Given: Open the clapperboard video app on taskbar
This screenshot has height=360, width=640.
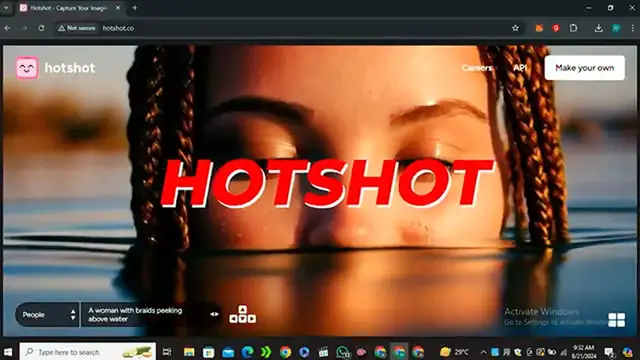Looking at the screenshot, I should click(323, 352).
